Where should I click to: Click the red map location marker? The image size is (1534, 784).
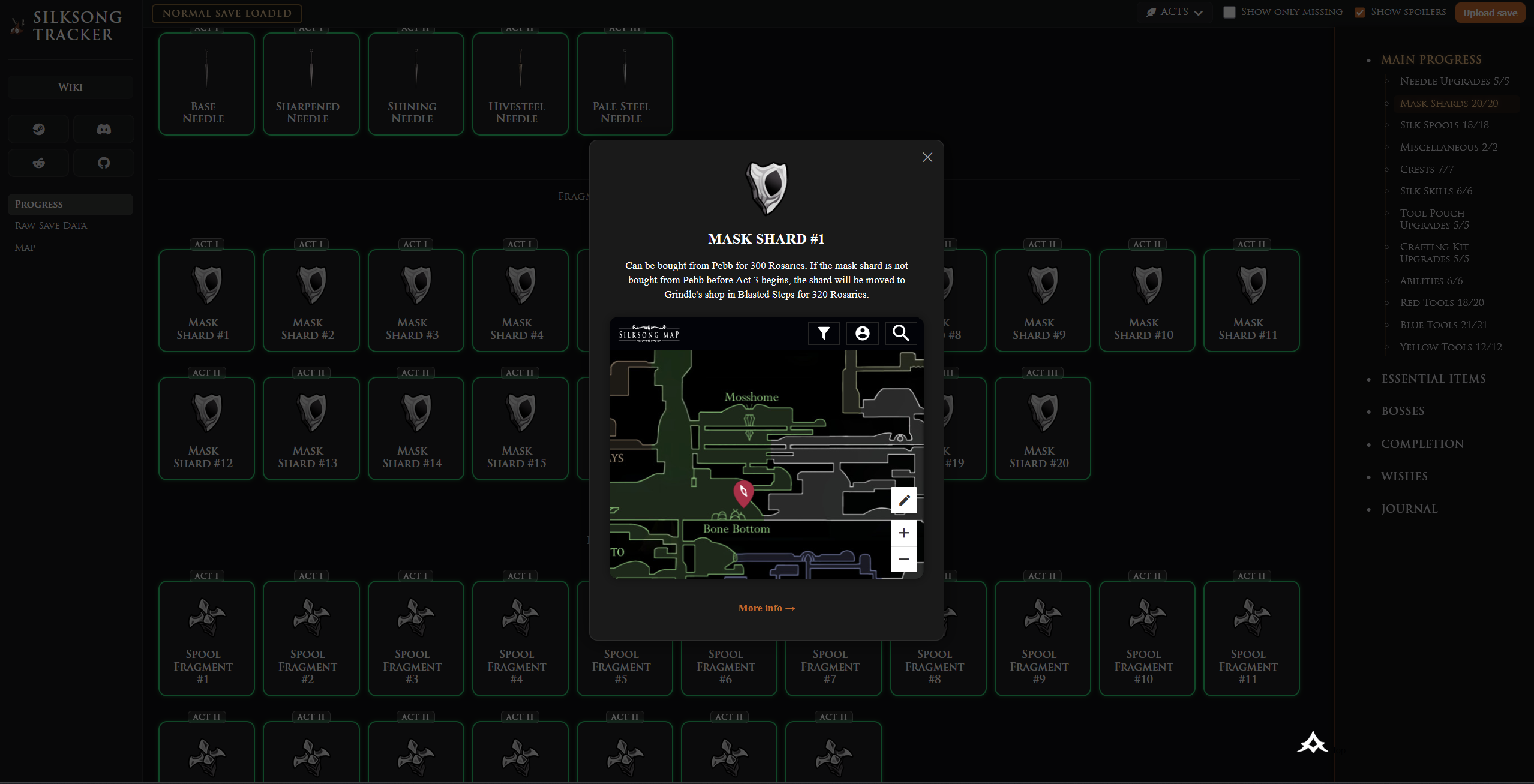(x=743, y=492)
